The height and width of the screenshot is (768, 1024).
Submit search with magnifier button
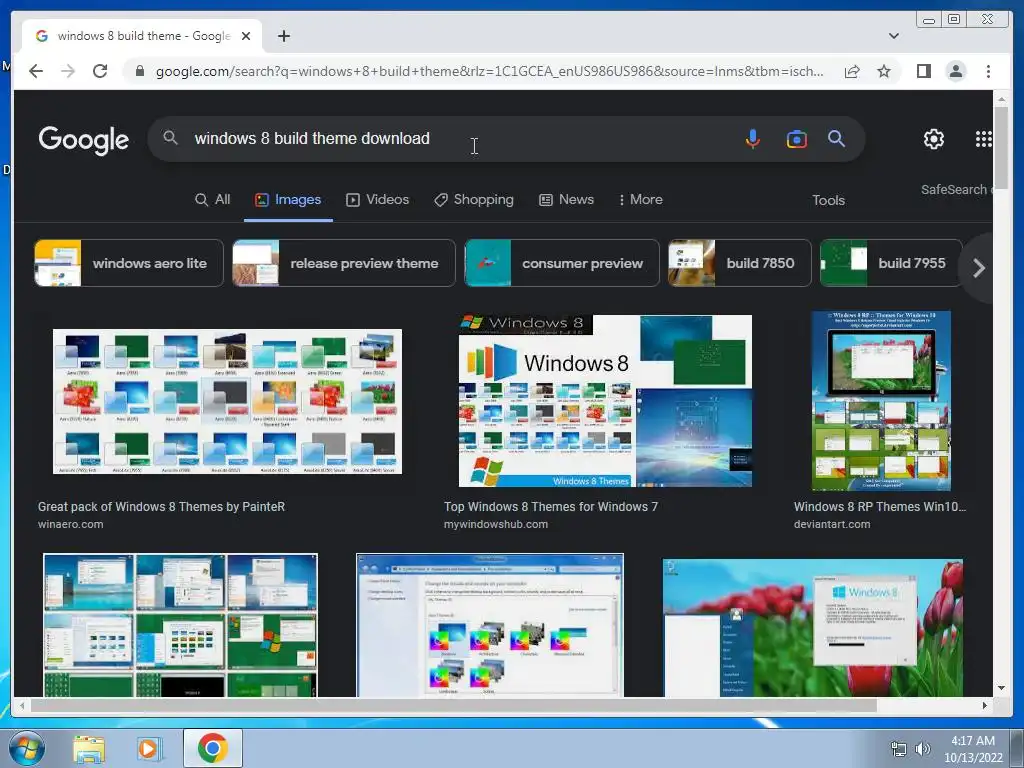tap(836, 138)
